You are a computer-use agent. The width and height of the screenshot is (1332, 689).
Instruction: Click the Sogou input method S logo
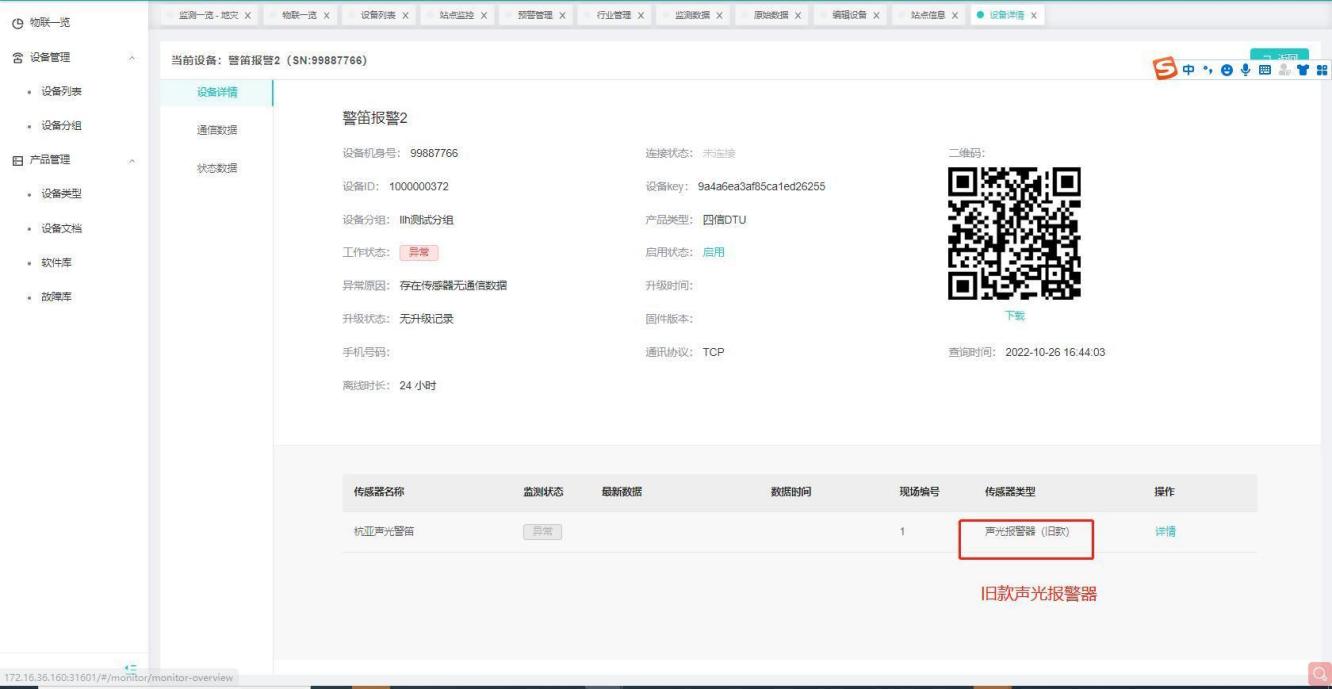pos(1167,70)
